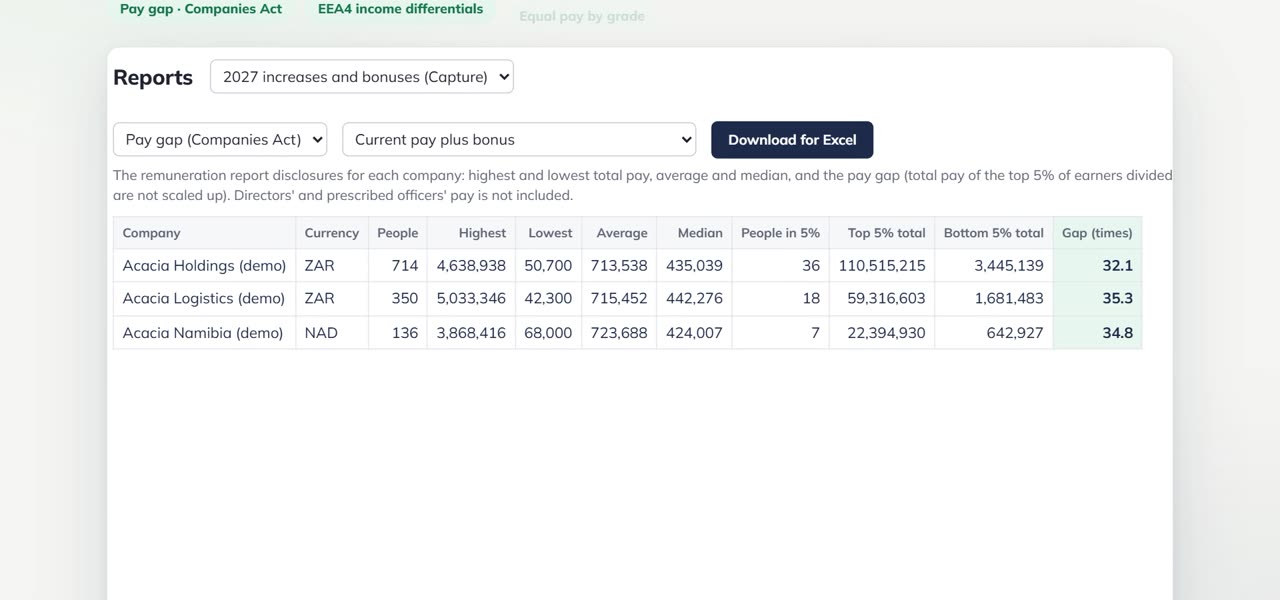Click bottom 5% total 3,445,139
The height and width of the screenshot is (600, 1280).
[x=994, y=266]
